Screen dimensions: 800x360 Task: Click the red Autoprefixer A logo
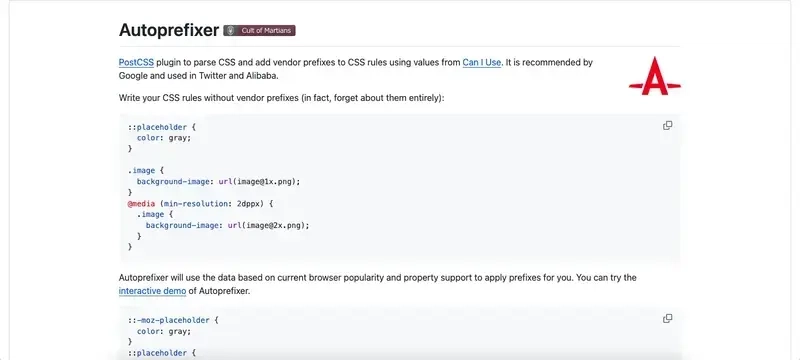tap(655, 76)
